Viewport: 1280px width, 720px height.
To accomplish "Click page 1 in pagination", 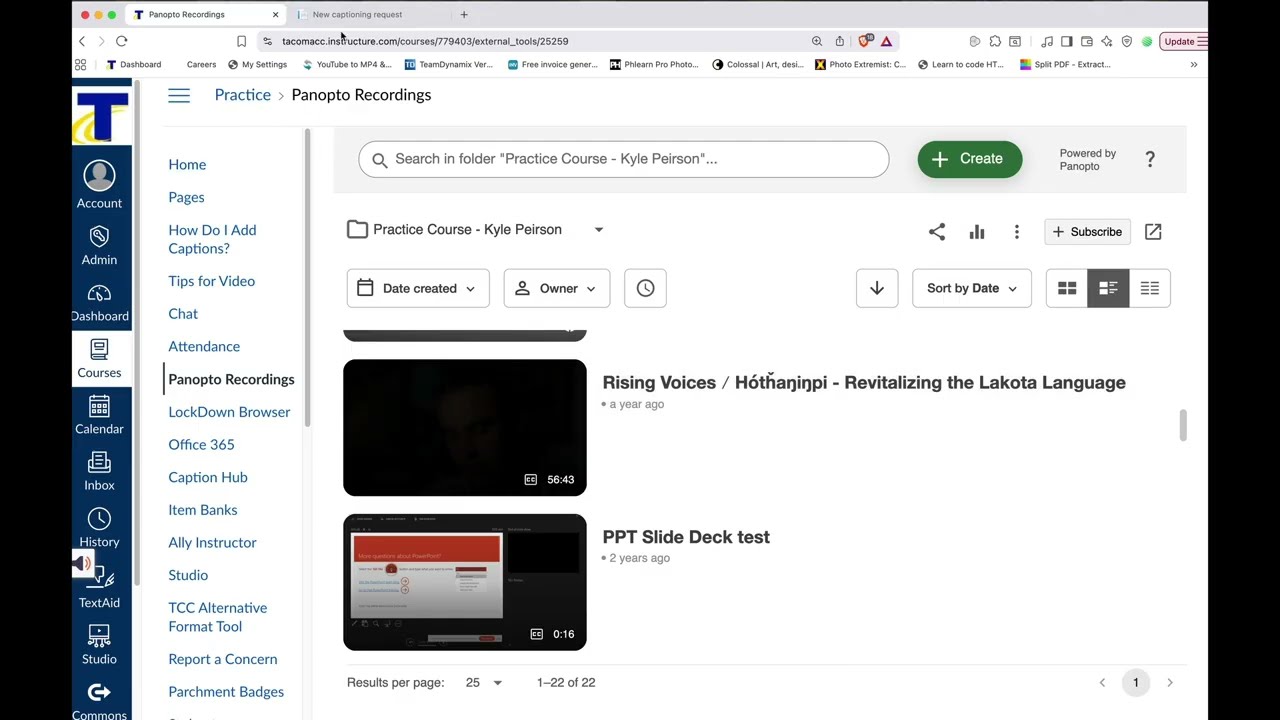I will pyautogui.click(x=1136, y=683).
